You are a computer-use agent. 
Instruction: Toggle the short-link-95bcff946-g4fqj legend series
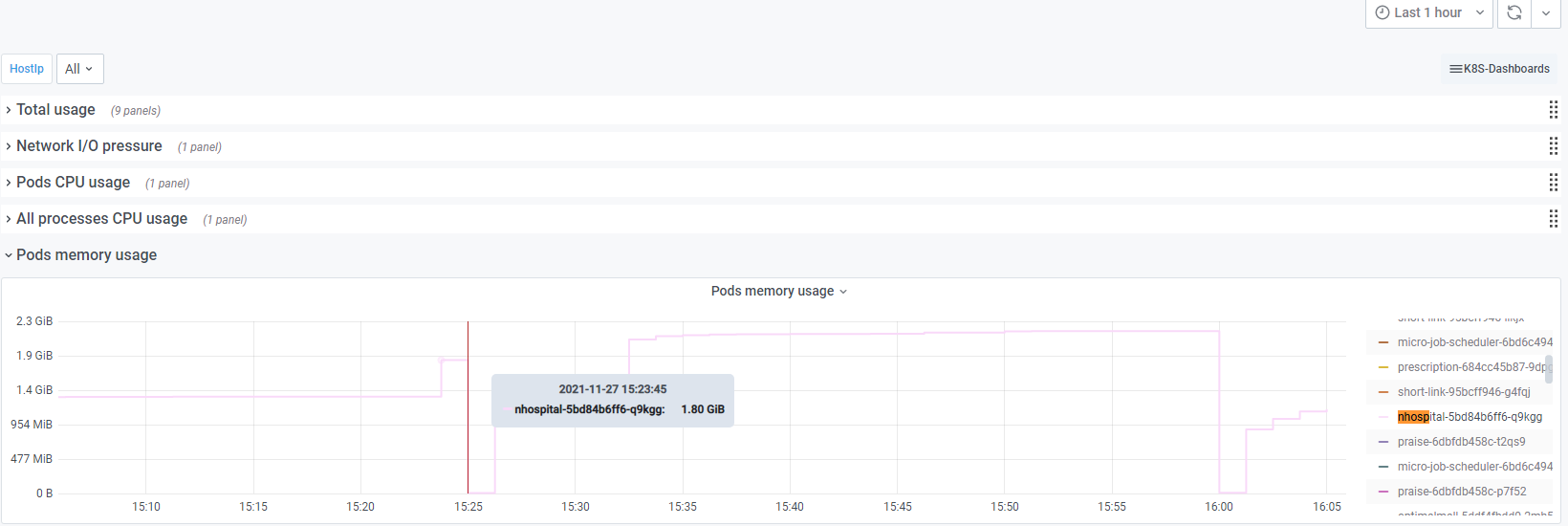(x=1463, y=392)
